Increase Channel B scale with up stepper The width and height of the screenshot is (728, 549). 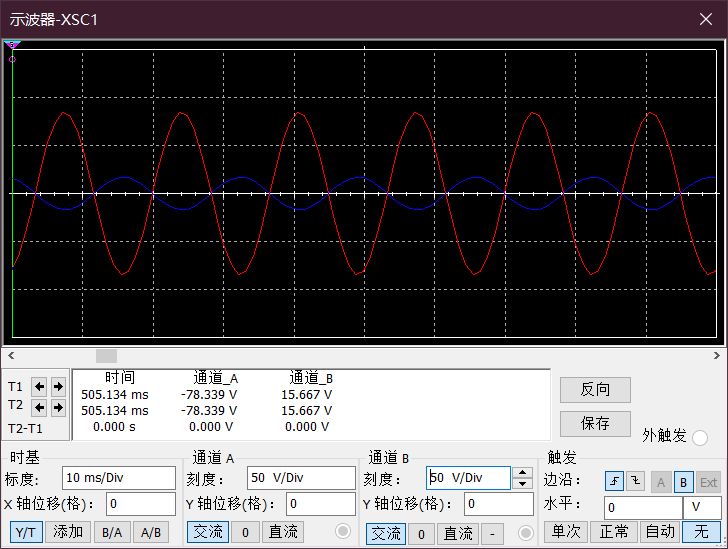coord(522,472)
